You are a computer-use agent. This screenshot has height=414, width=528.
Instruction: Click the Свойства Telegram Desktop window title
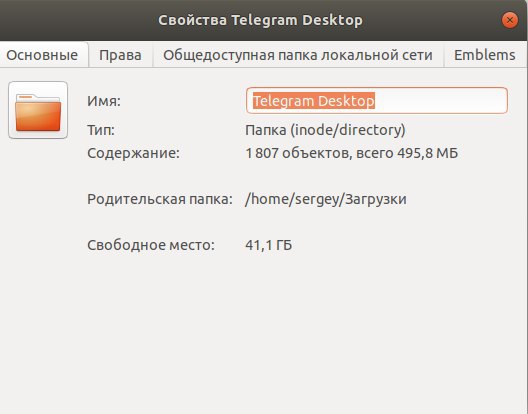point(260,20)
